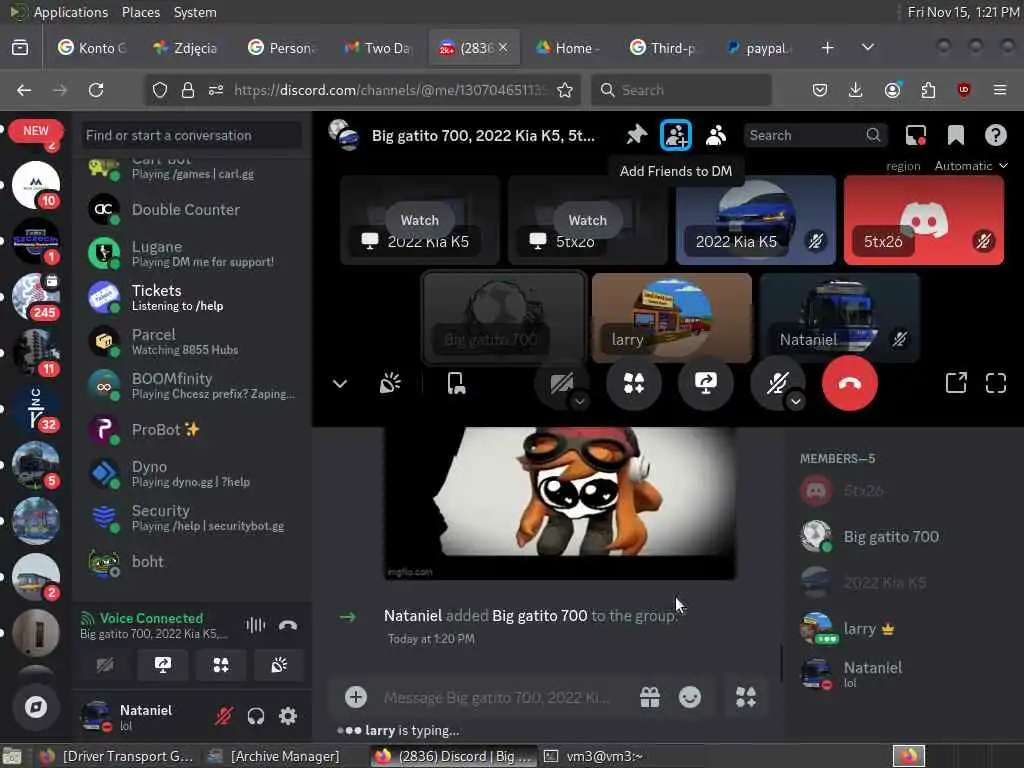Image resolution: width=1024 pixels, height=768 pixels.
Task: Switch to the Zdjęcia browser tab
Action: [x=186, y=48]
